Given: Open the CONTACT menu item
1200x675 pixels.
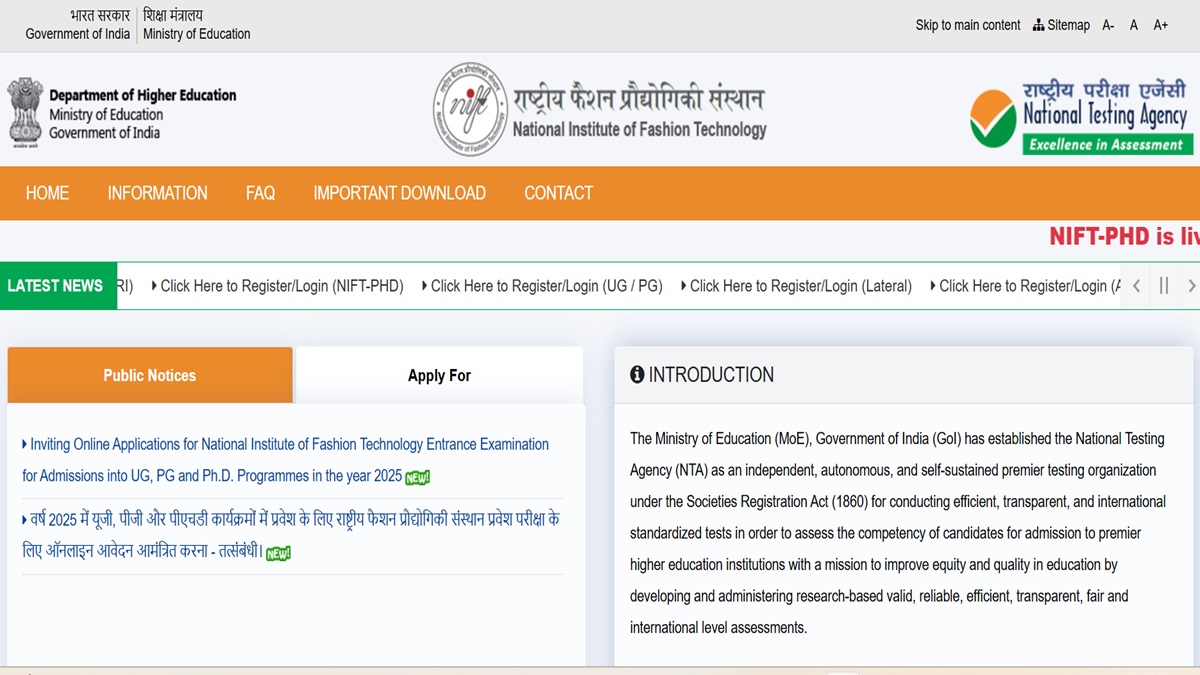Looking at the screenshot, I should point(558,193).
